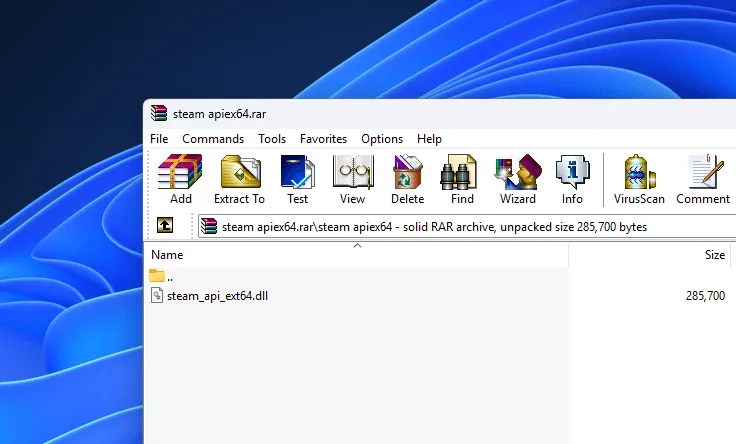Start the VirusScan tool
Image resolution: width=736 pixels, height=444 pixels.
pos(639,180)
